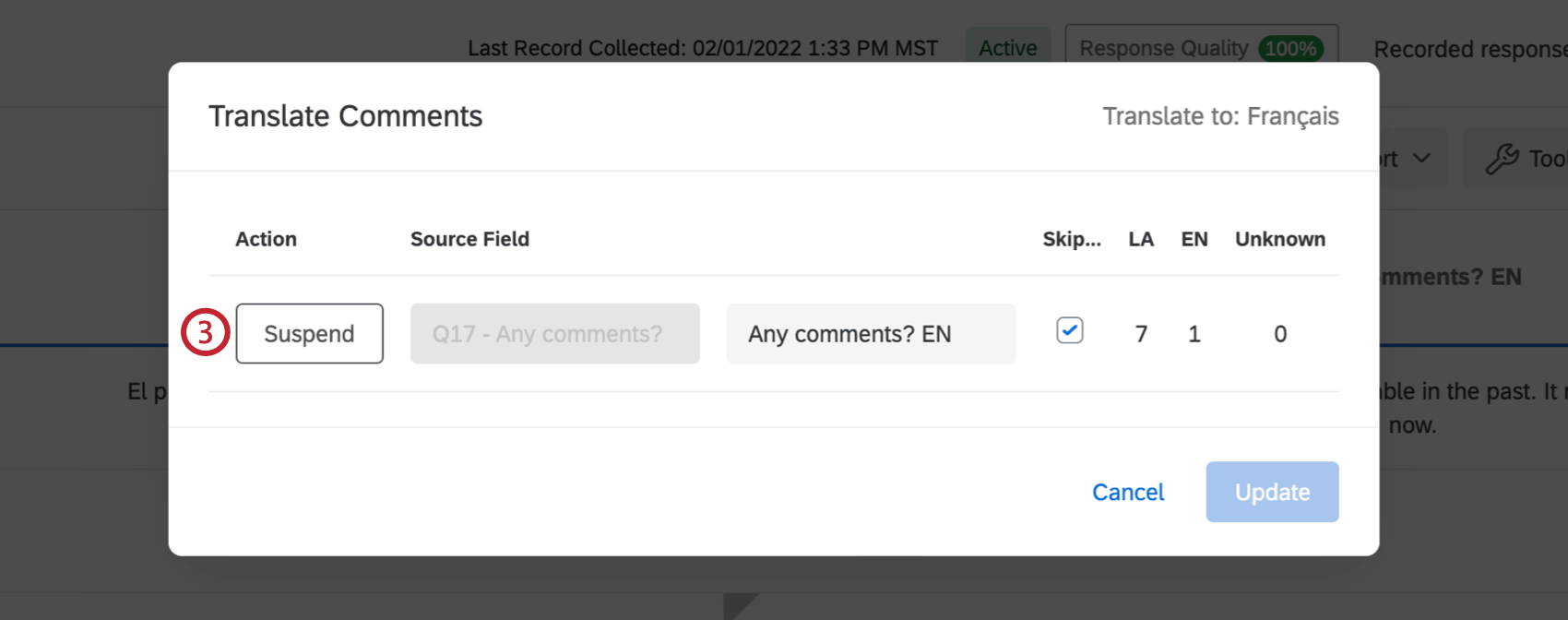Toggle the Skip checkbox in the translation row

tap(1070, 330)
